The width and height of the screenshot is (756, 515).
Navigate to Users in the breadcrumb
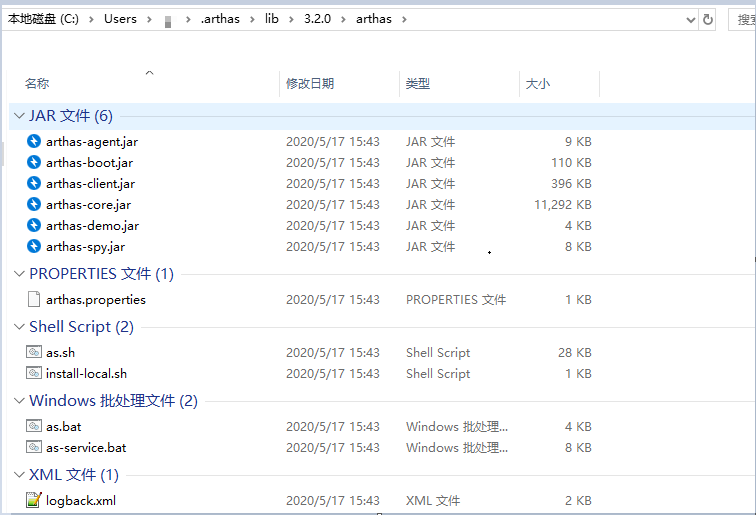click(x=120, y=19)
